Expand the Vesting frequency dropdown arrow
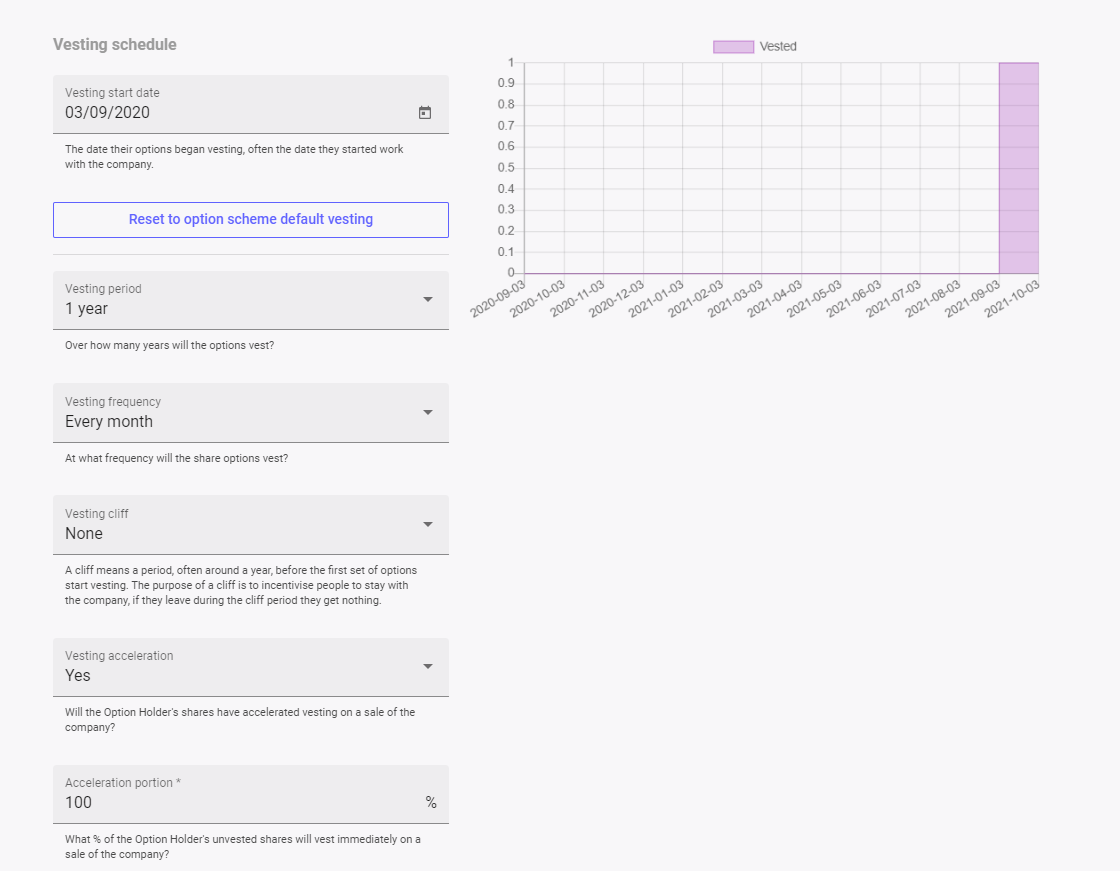This screenshot has width=1120, height=871. (x=428, y=412)
